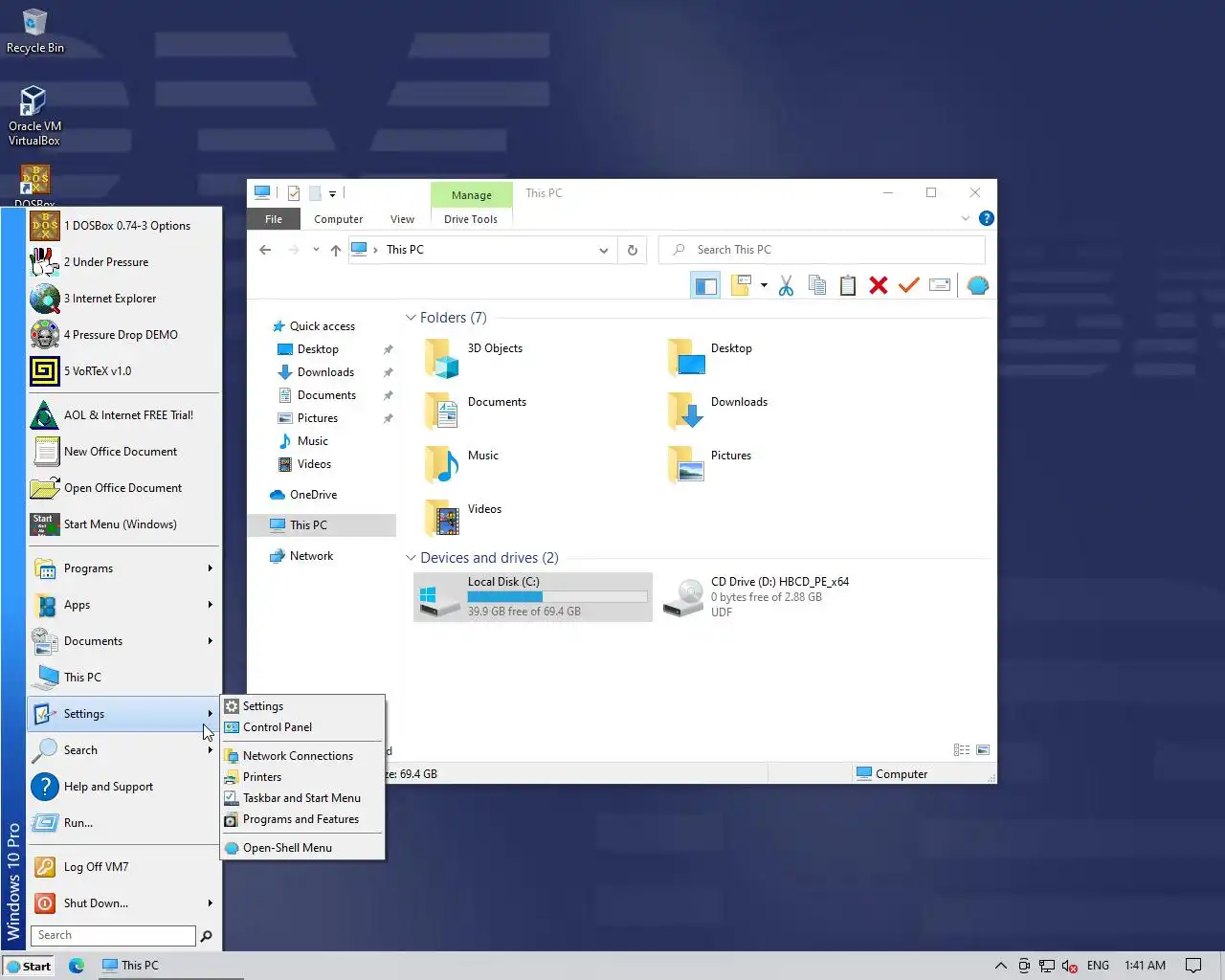Image resolution: width=1225 pixels, height=980 pixels.
Task: Select Network in navigation pane
Action: click(x=311, y=556)
